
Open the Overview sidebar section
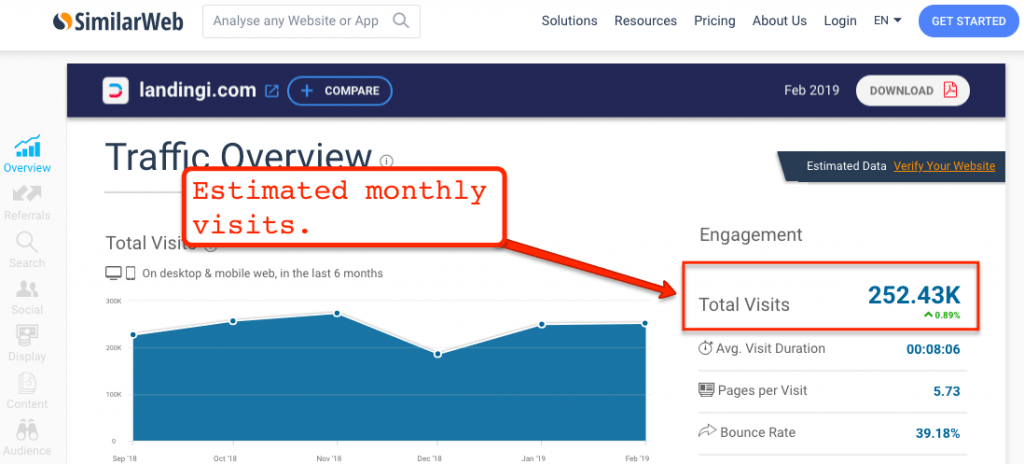click(27, 154)
